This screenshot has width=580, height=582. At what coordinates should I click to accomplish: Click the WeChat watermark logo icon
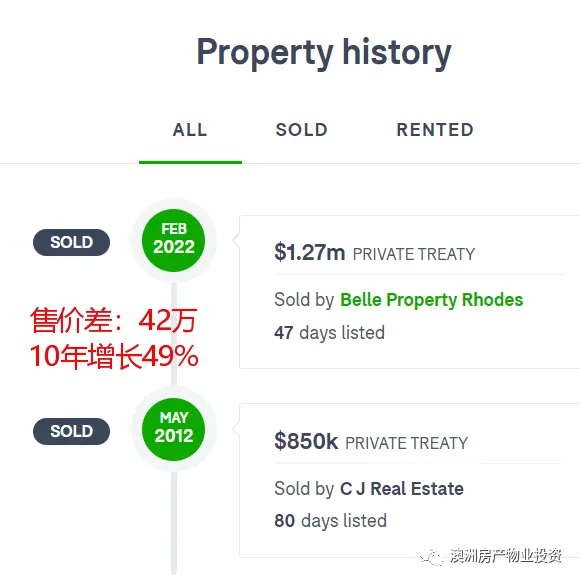coord(432,556)
